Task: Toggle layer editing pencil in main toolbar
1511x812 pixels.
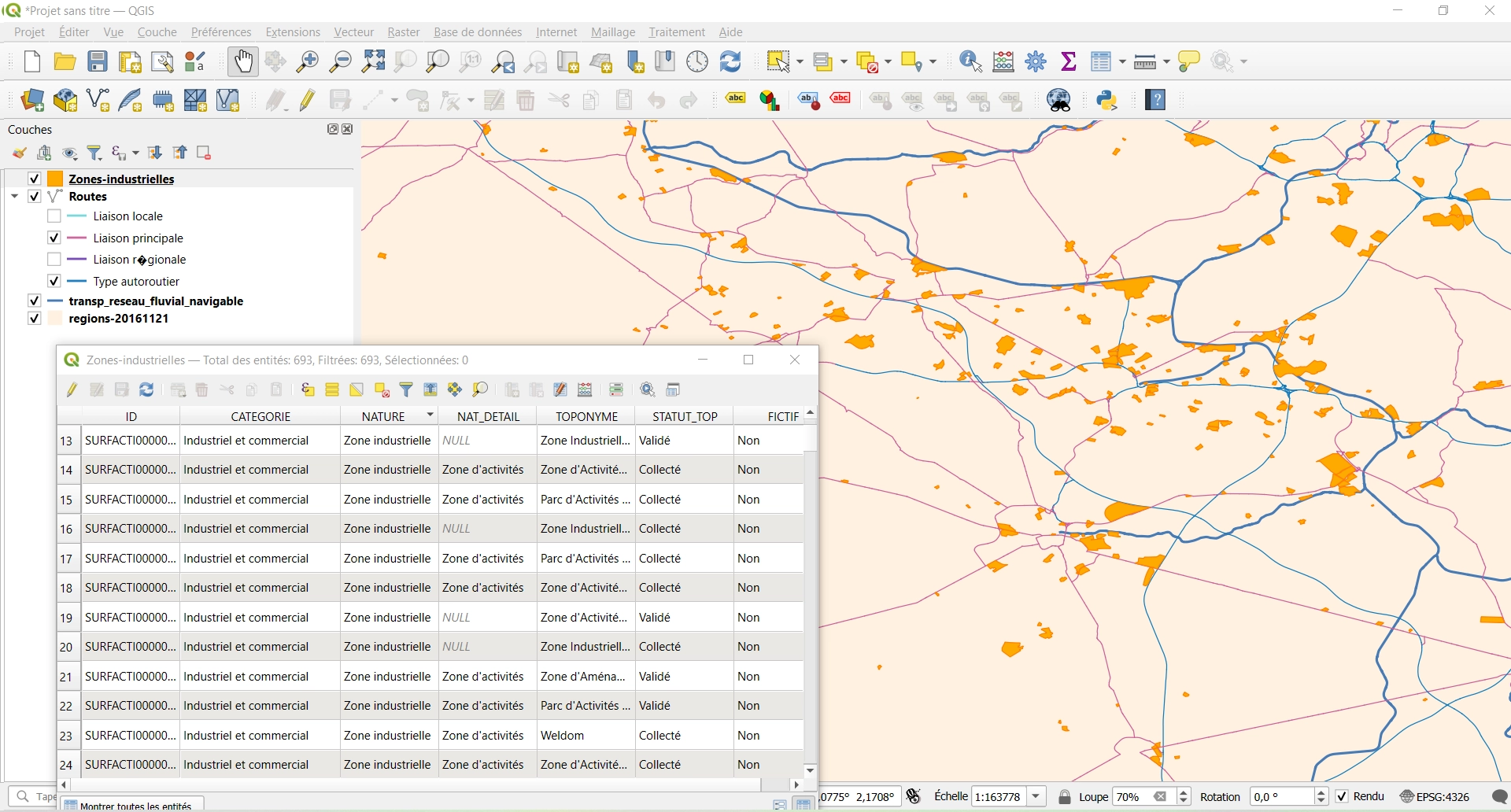Action: 308,101
